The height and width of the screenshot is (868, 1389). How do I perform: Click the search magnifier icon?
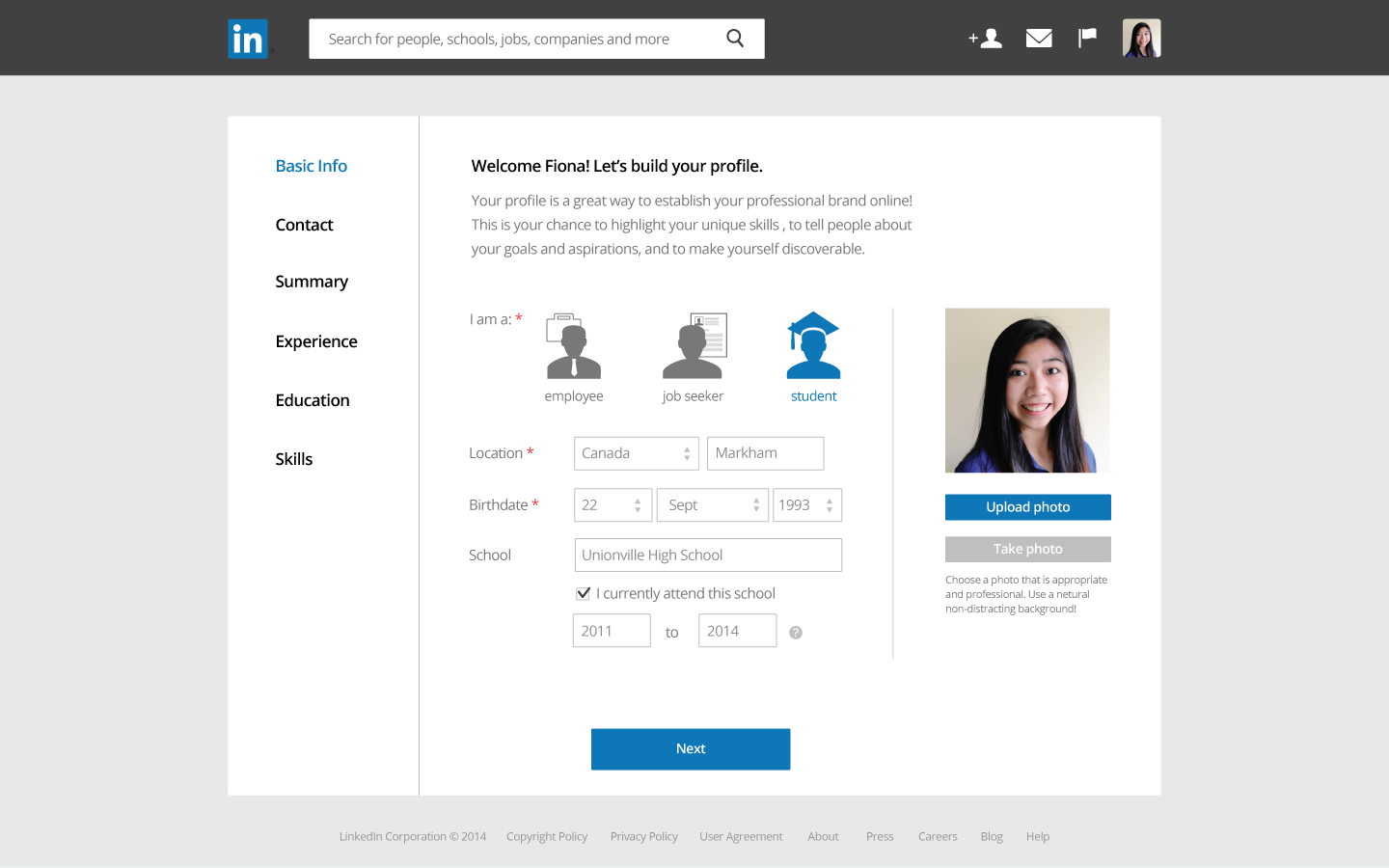point(735,39)
